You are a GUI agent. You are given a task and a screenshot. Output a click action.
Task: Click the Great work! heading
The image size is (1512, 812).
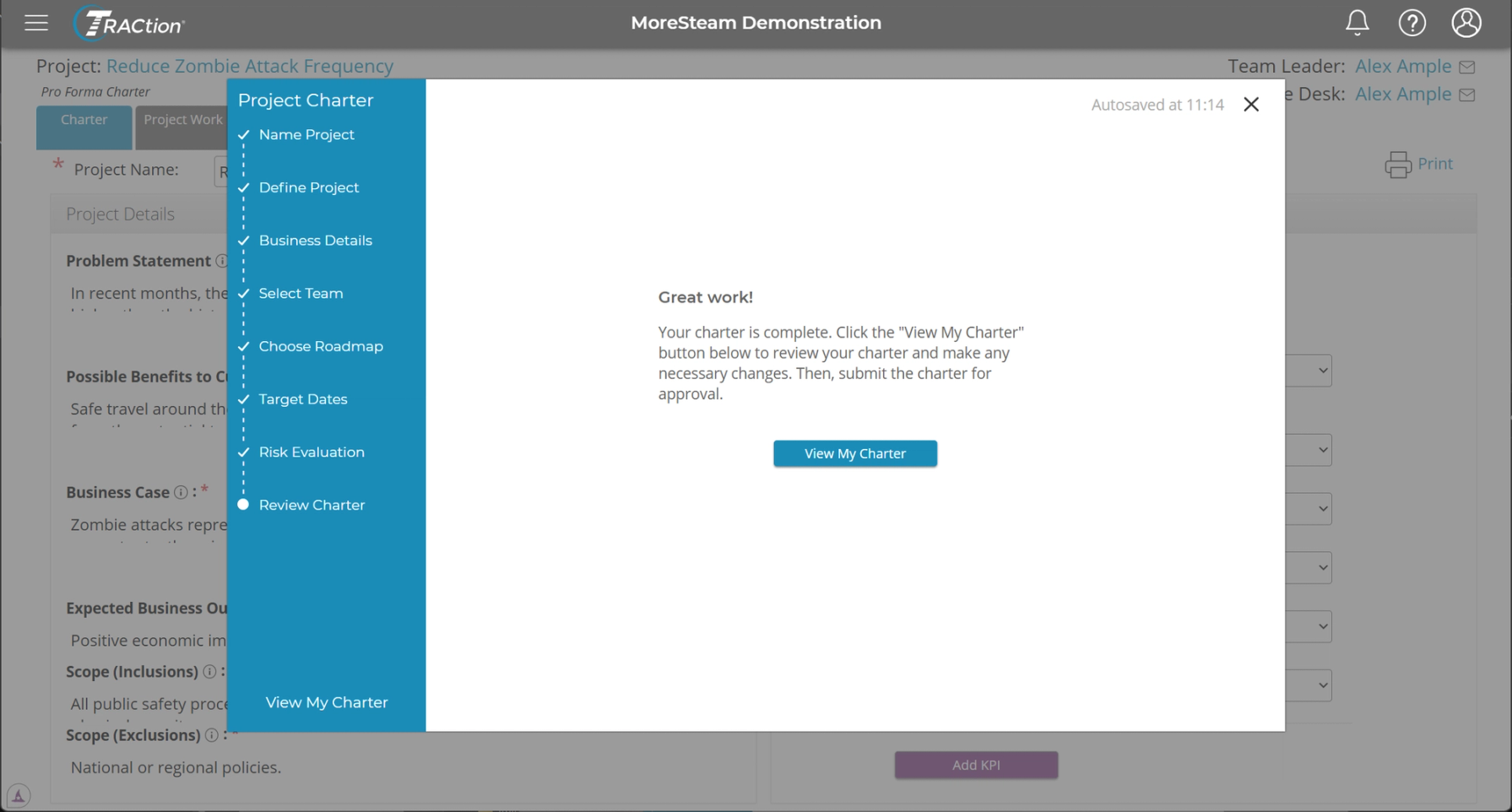706,297
